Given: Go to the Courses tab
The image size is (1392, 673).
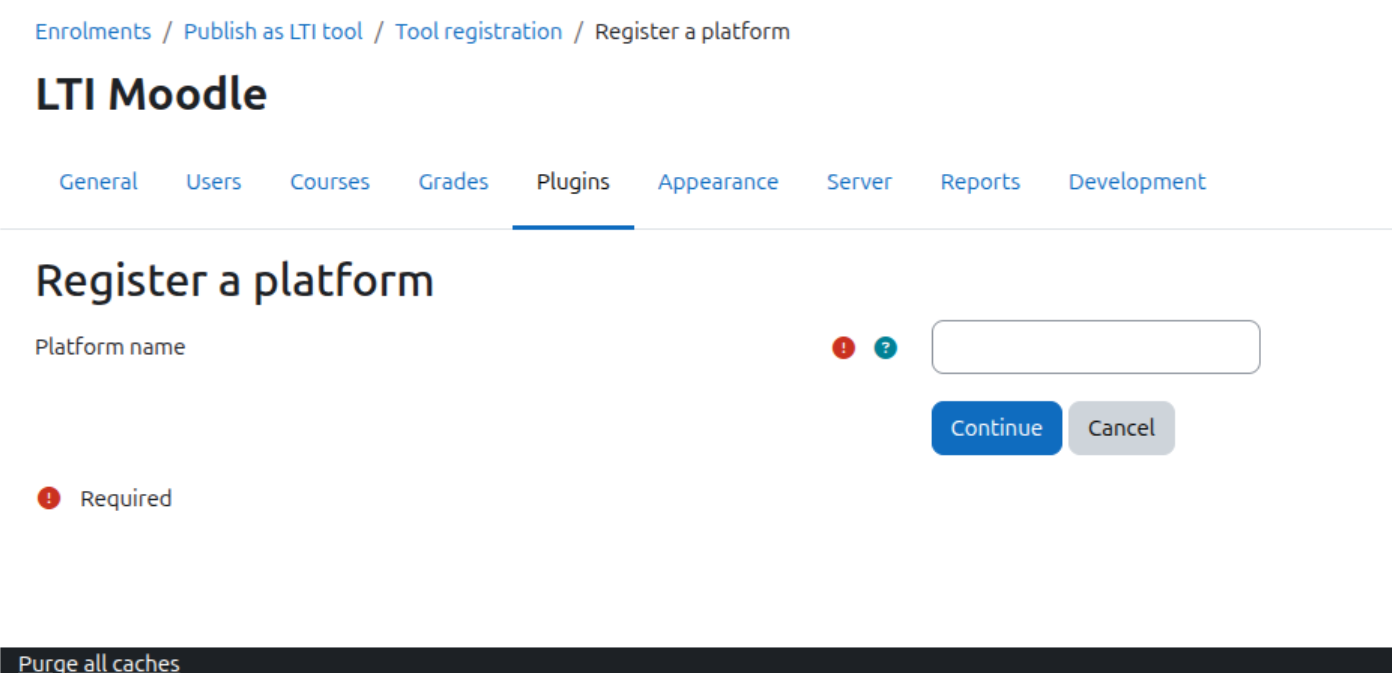Looking at the screenshot, I should (x=330, y=182).
